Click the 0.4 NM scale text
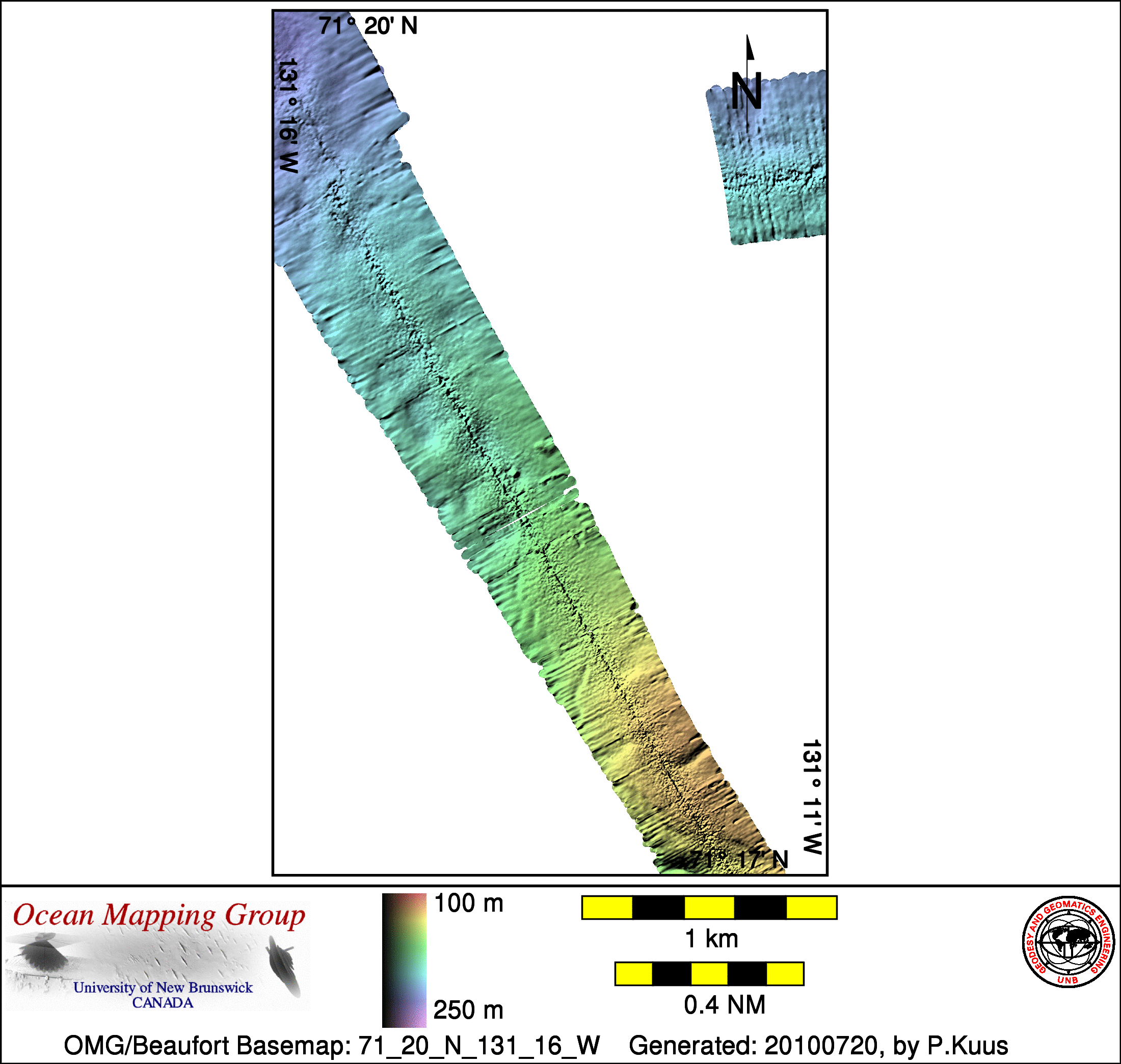The width and height of the screenshot is (1121, 1064). (724, 1004)
